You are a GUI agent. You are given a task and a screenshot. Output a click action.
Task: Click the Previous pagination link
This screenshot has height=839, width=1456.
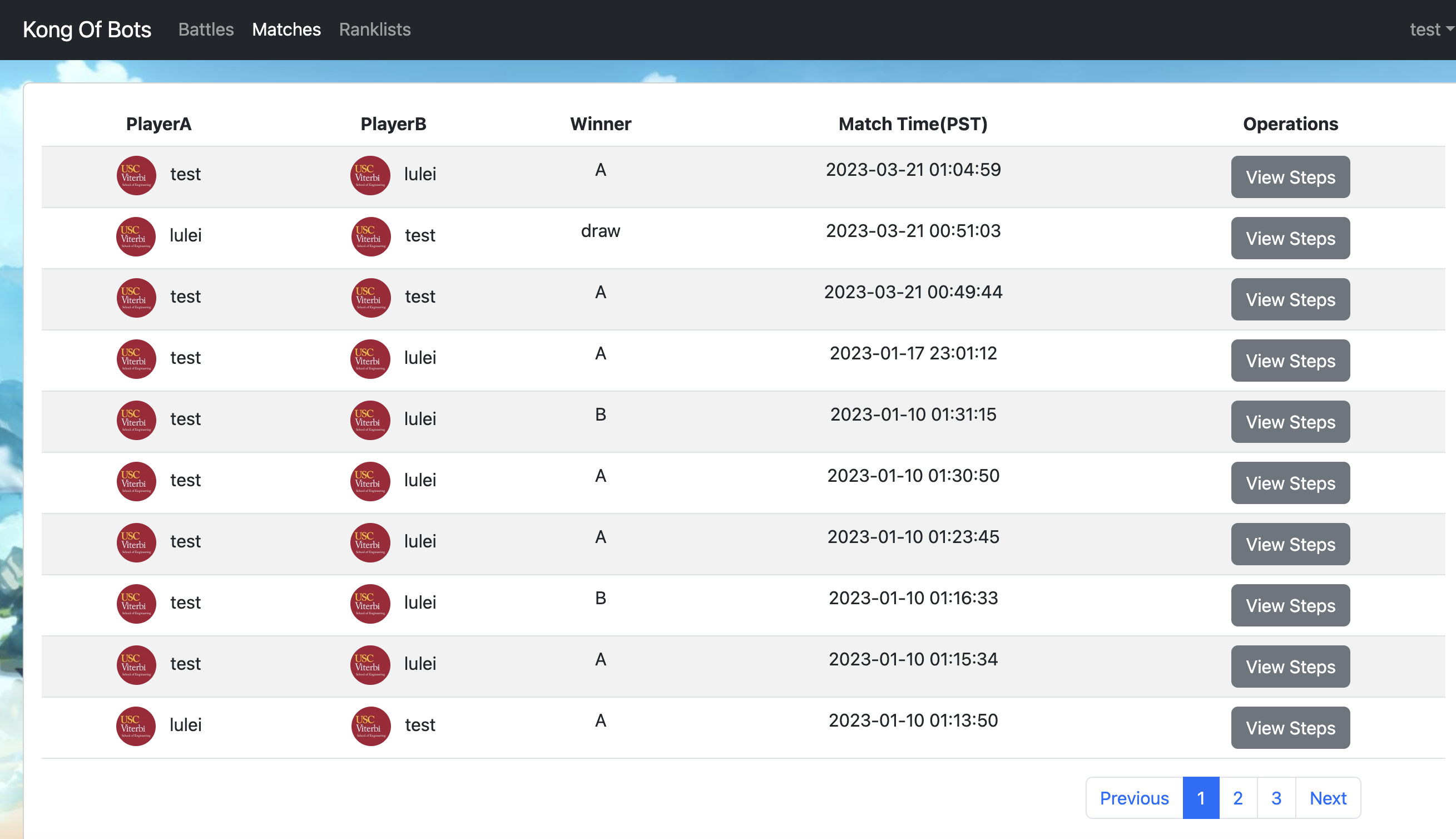[1133, 798]
